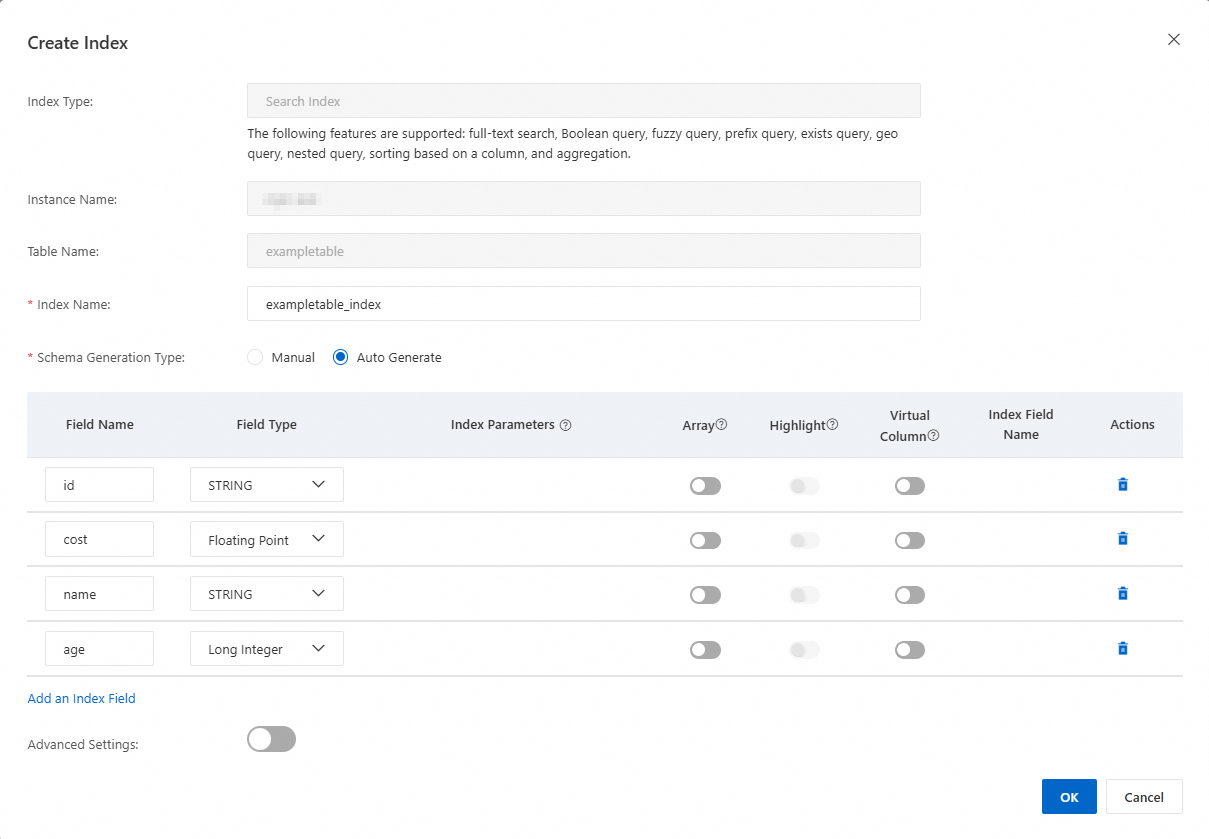
Task: Click the Array column help icon
Action: click(721, 425)
